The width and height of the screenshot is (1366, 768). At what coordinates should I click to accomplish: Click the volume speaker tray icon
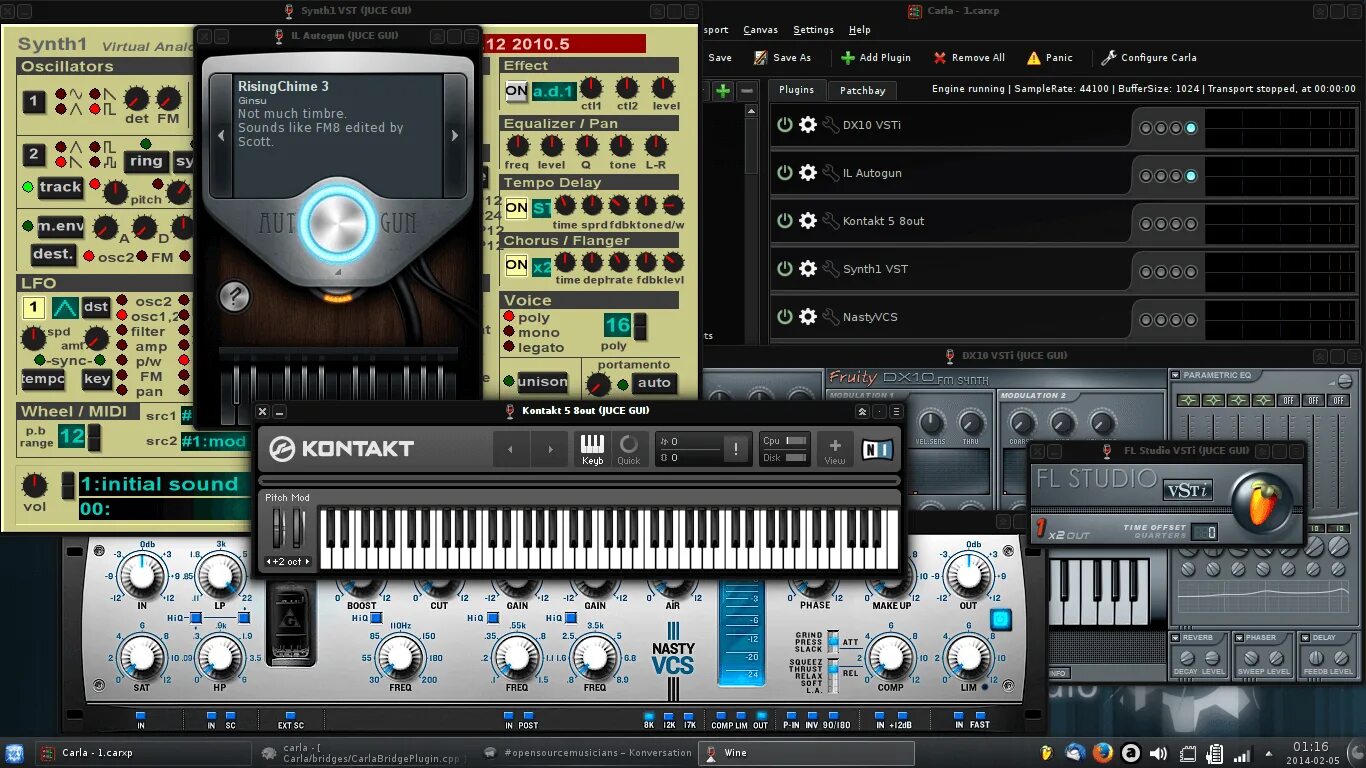coord(1158,753)
